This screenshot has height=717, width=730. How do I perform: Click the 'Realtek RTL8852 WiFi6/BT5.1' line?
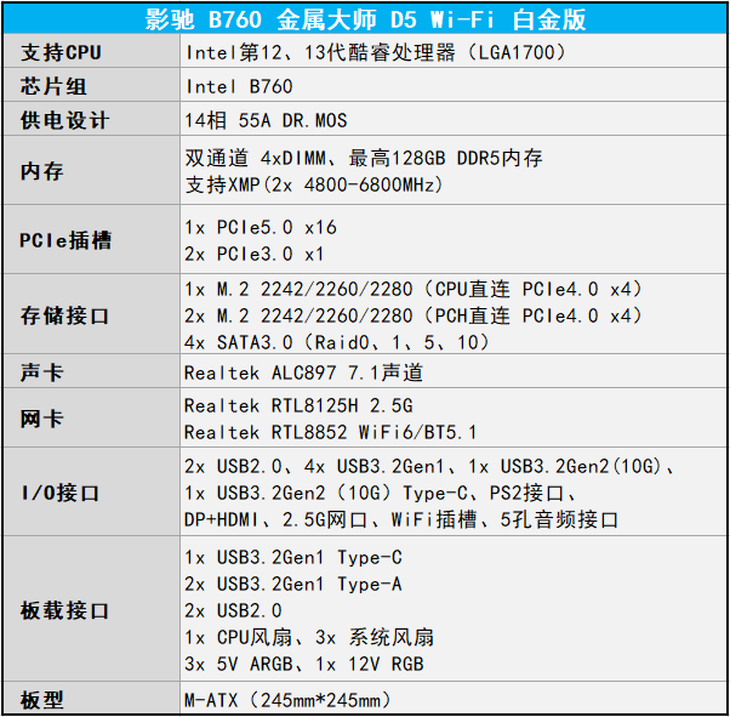click(x=331, y=433)
